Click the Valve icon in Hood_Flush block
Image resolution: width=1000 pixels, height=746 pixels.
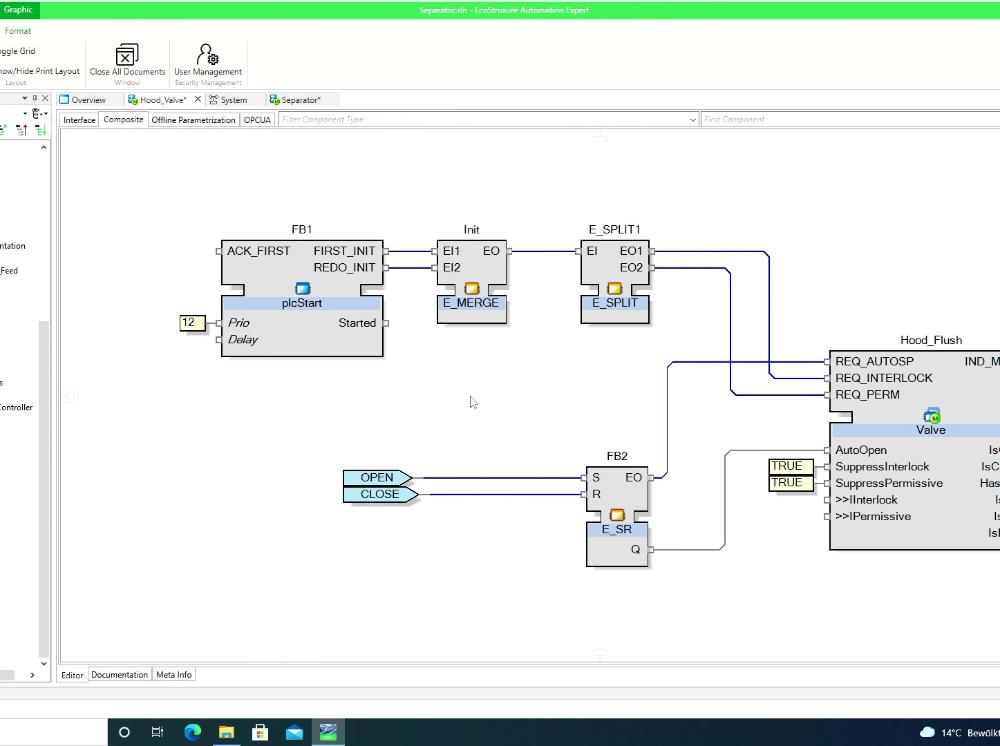point(932,416)
